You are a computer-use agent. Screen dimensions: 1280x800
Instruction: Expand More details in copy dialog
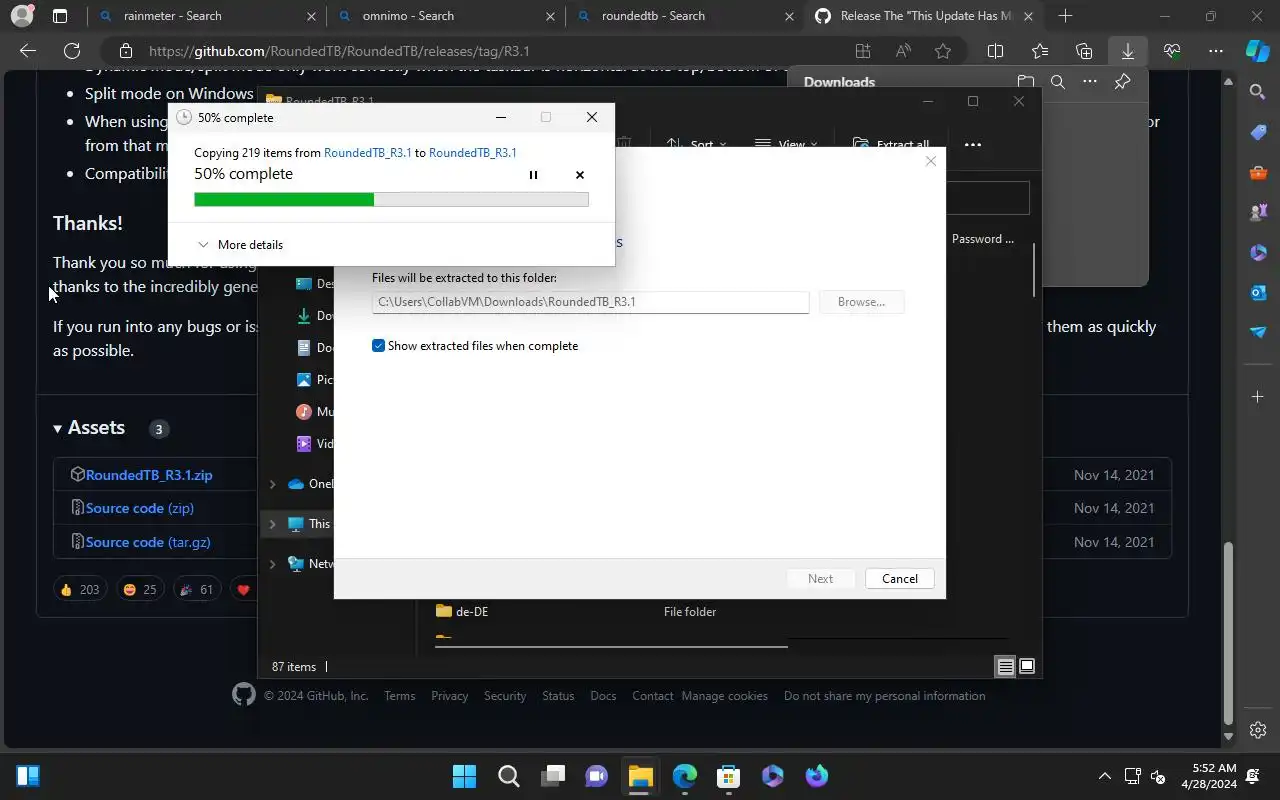[x=240, y=245]
